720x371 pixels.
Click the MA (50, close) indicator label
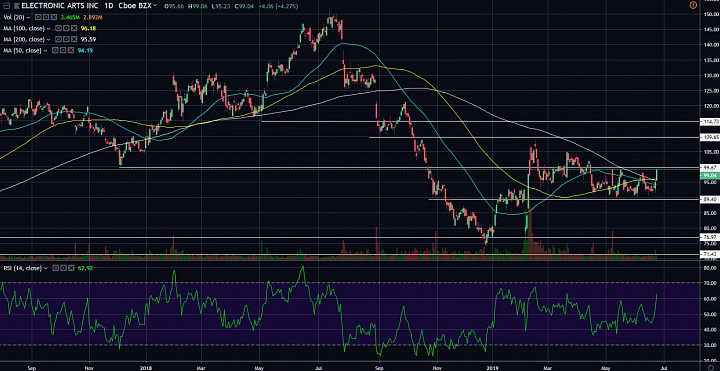(22, 51)
